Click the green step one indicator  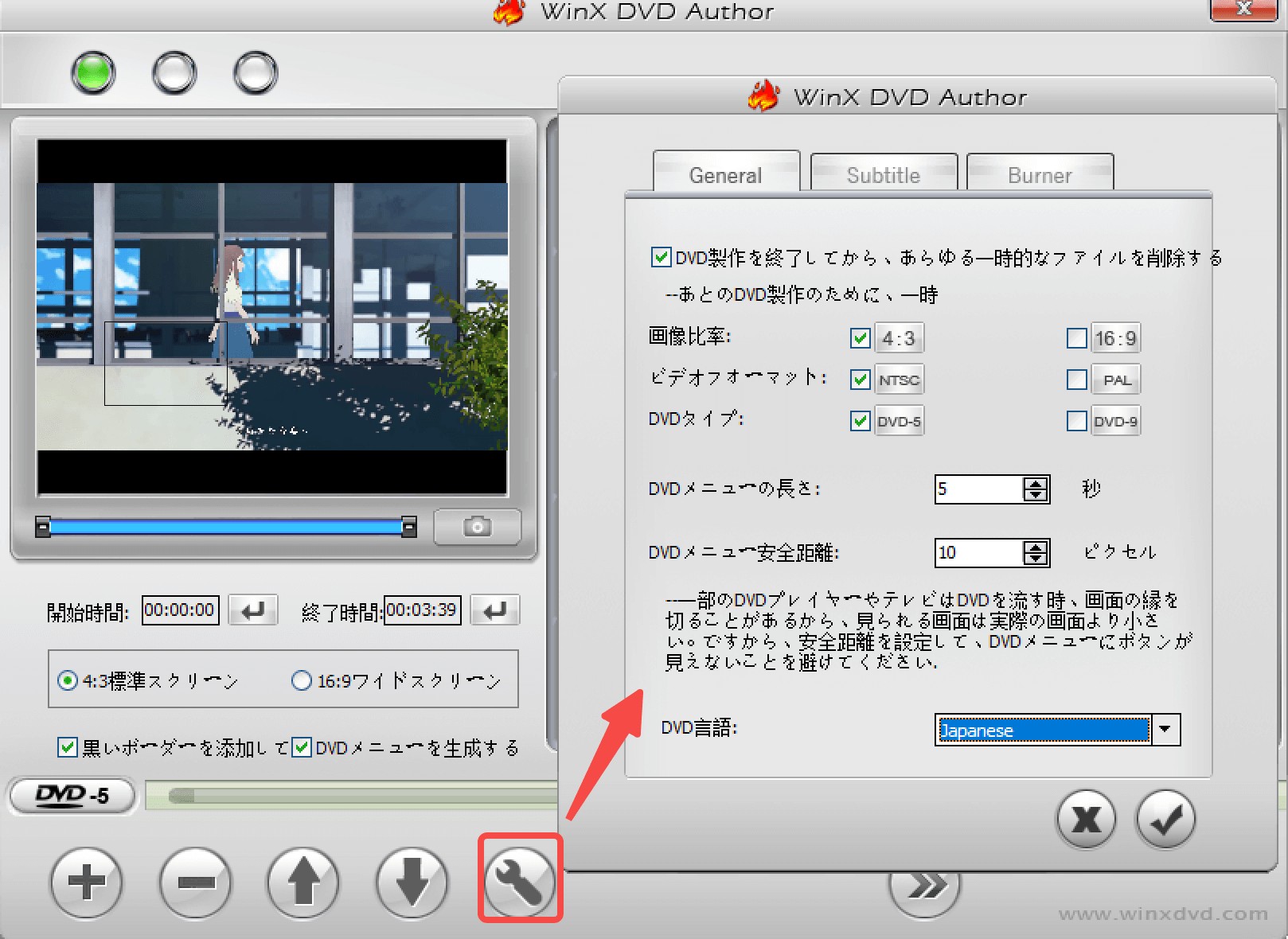[93, 73]
